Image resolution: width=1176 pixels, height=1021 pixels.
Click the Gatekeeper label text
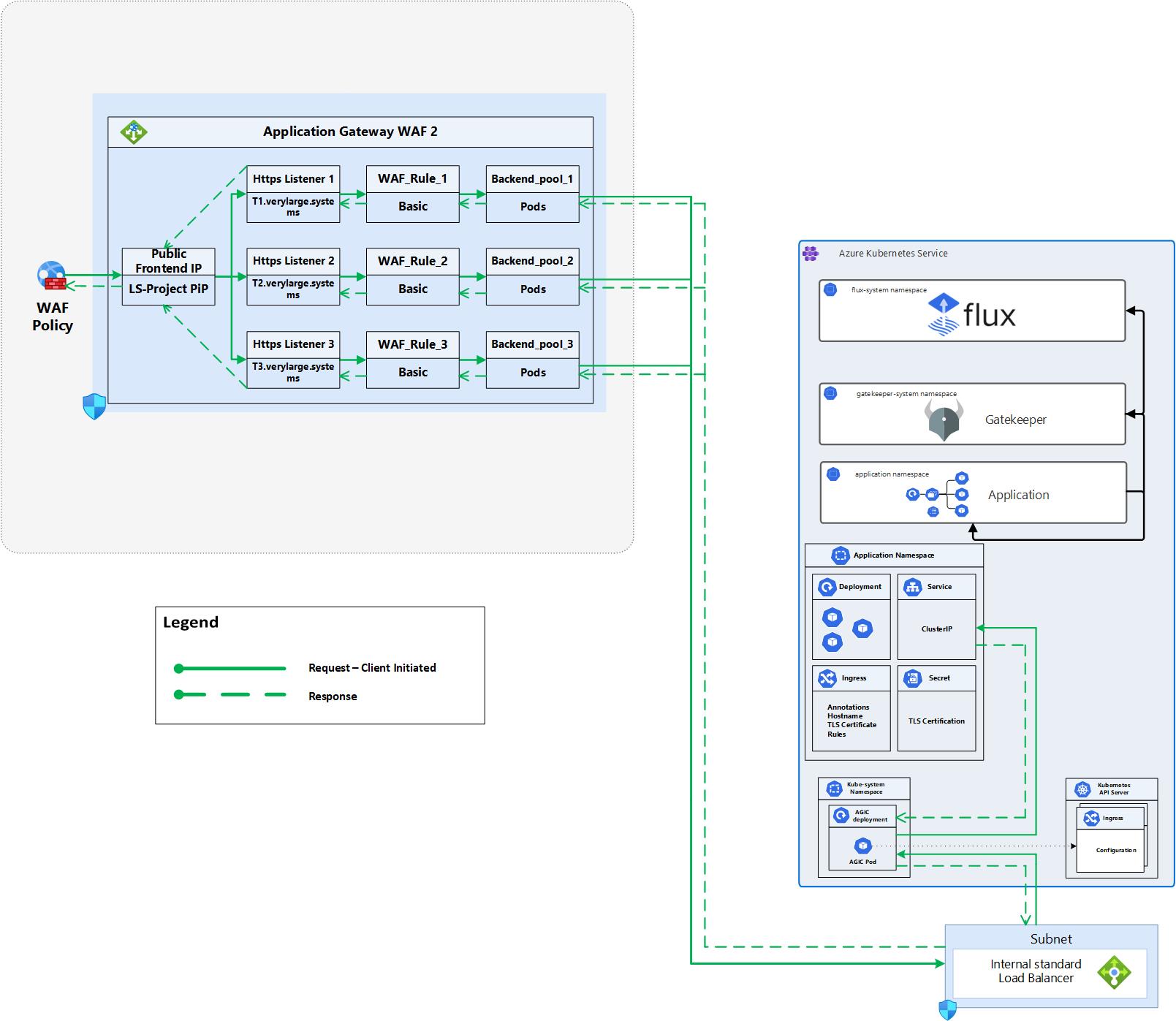pyautogui.click(x=1015, y=420)
